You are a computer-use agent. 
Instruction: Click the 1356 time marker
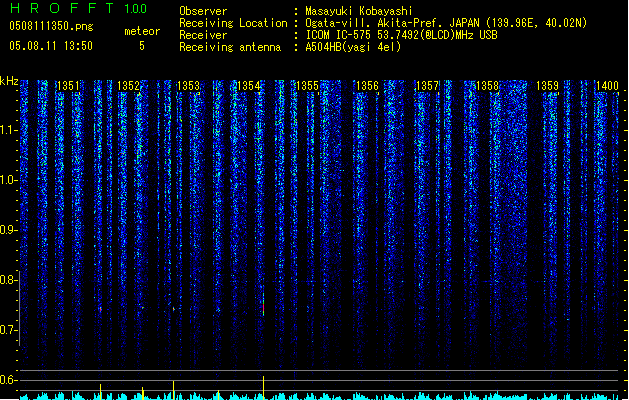coord(367,85)
